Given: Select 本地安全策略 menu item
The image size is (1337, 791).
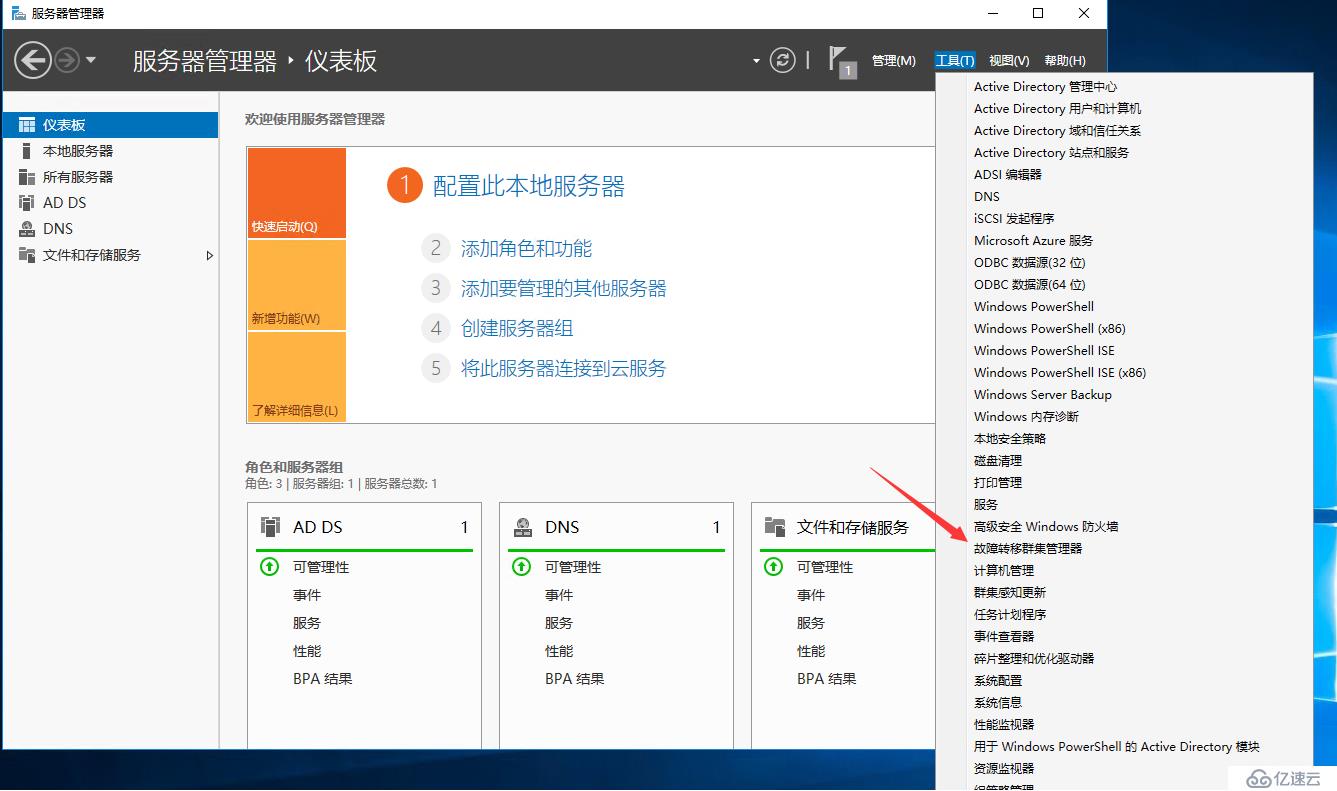Looking at the screenshot, I should 1010,439.
